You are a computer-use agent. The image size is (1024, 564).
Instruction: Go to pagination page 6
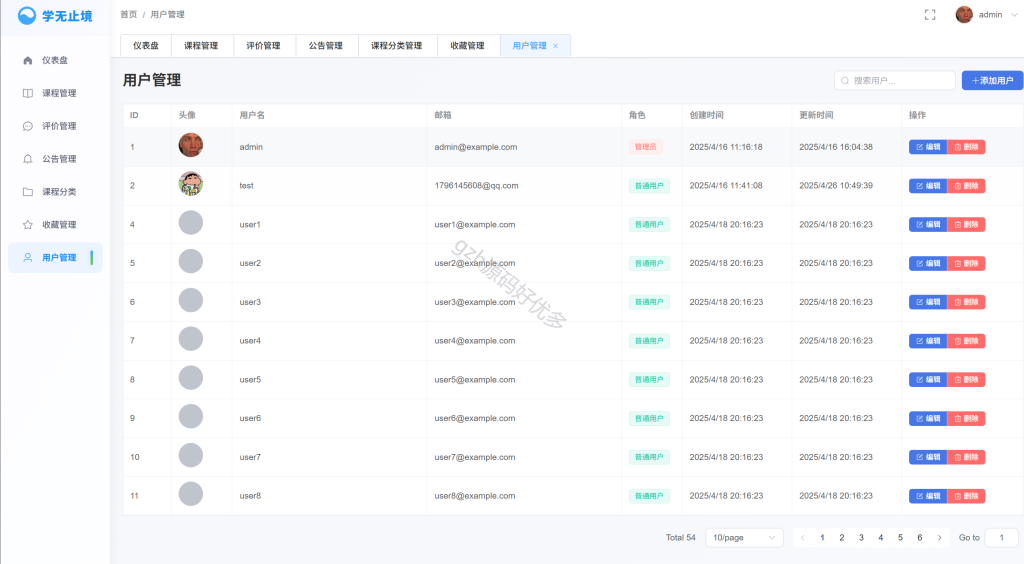[920, 537]
